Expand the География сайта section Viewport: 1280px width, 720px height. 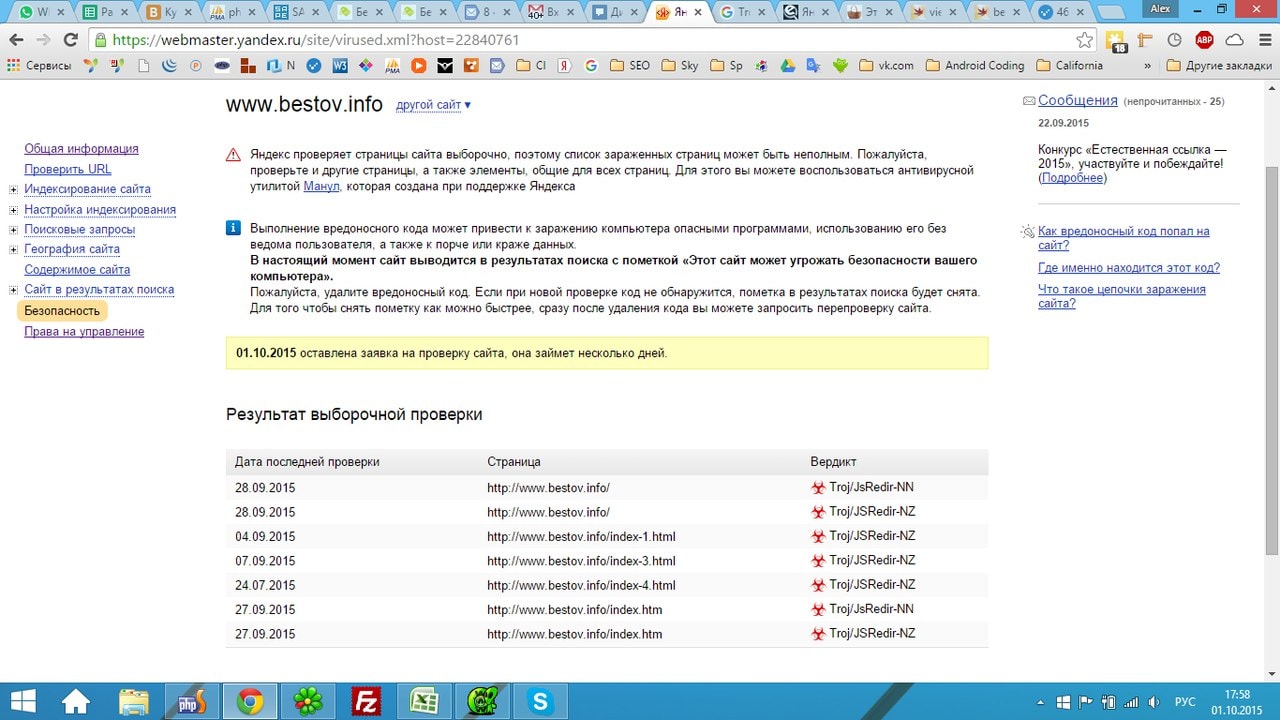(13, 249)
